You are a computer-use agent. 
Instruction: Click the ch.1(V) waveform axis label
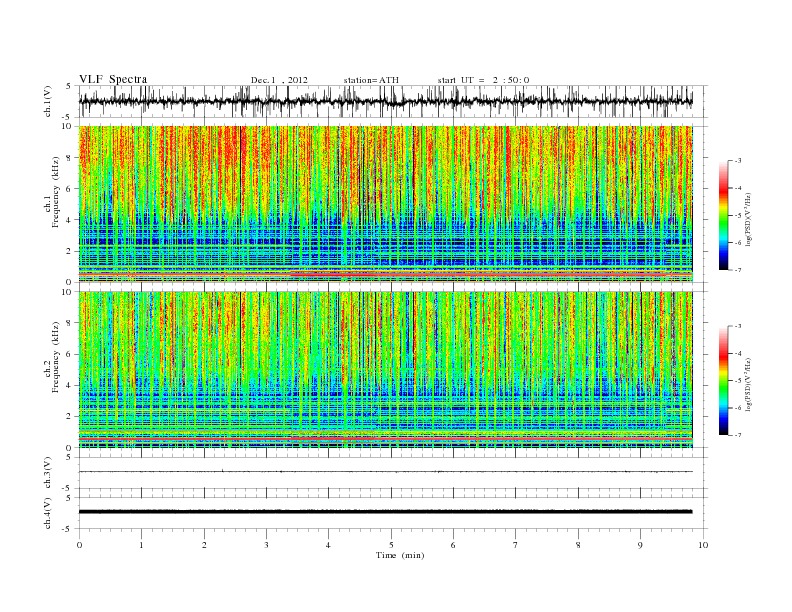coord(48,101)
